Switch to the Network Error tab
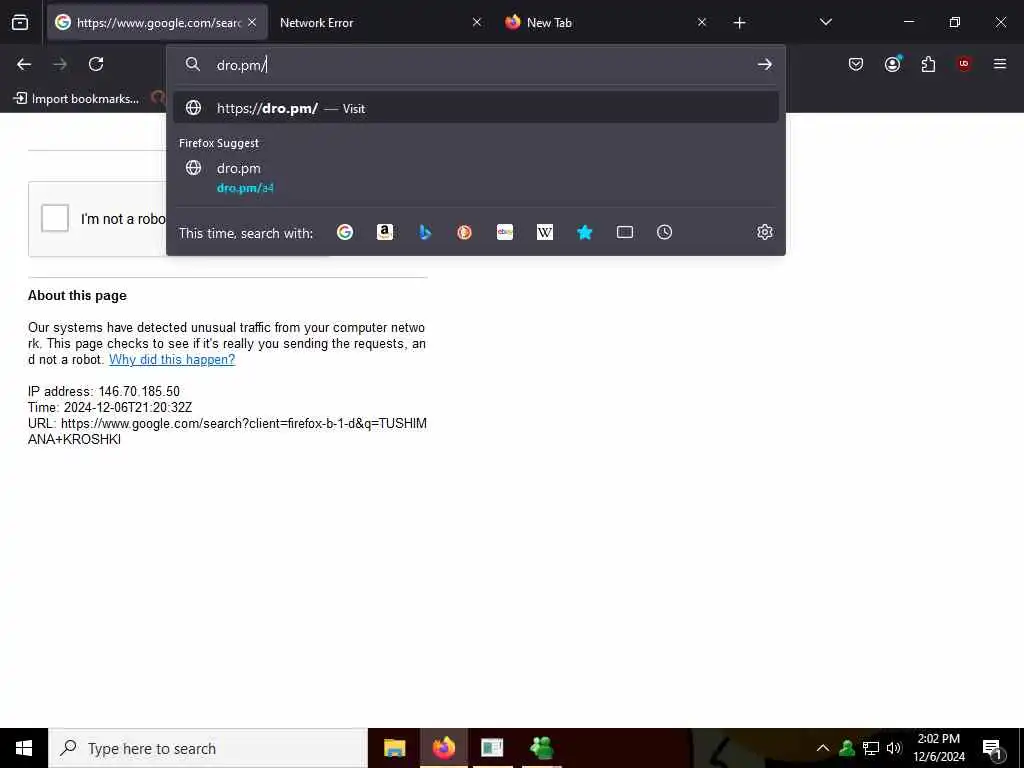 379,22
